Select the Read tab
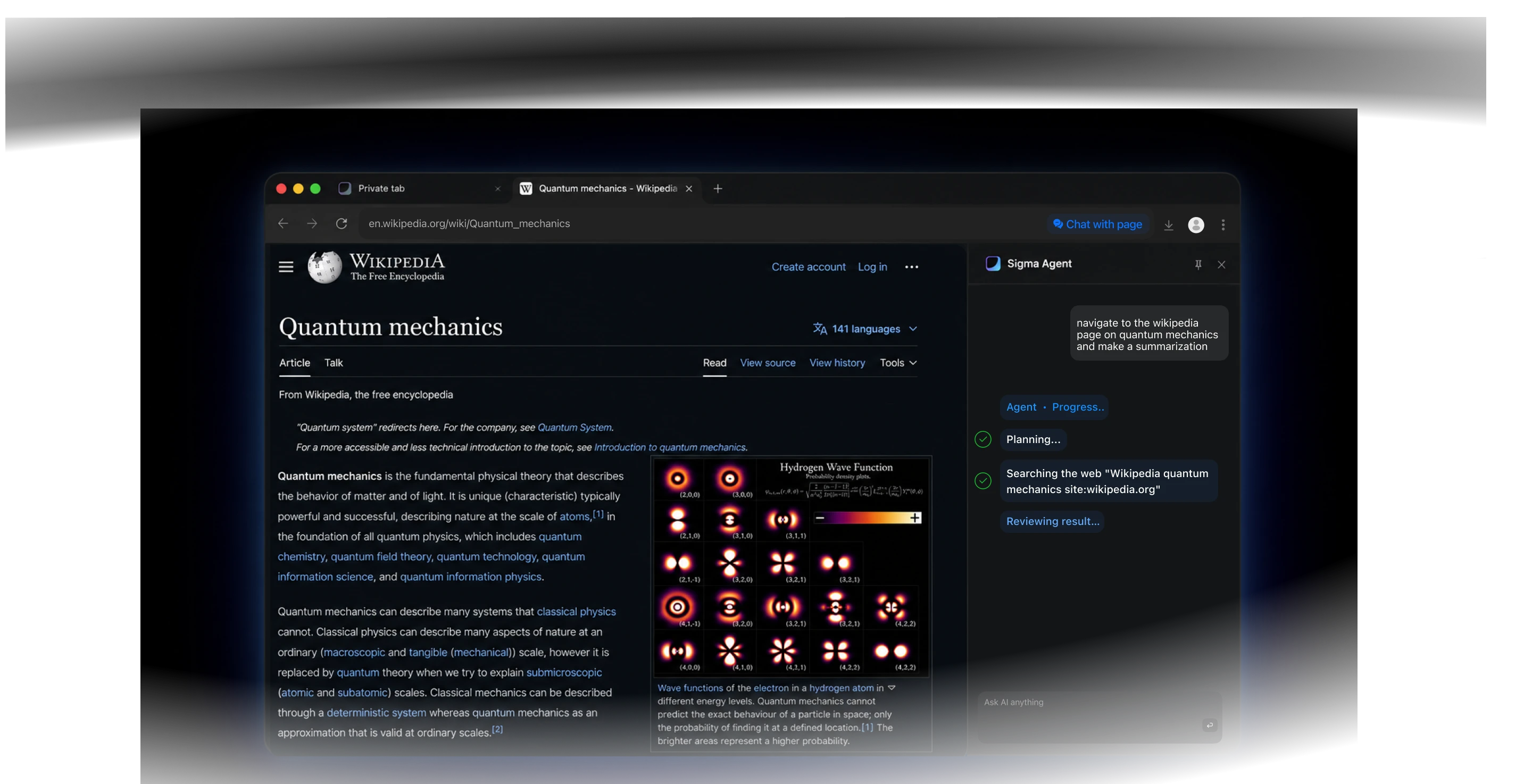The image size is (1532, 784). pyautogui.click(x=714, y=363)
